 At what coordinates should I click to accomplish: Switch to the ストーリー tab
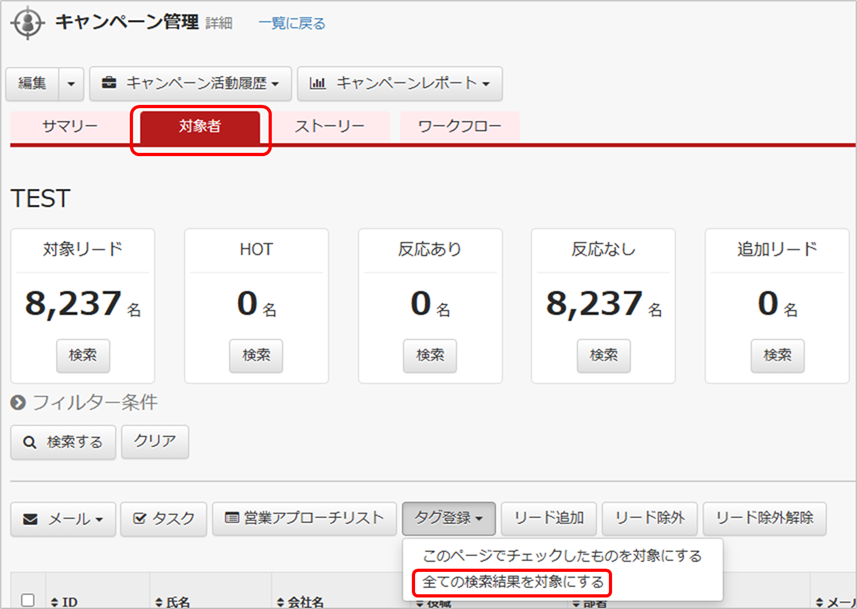329,127
